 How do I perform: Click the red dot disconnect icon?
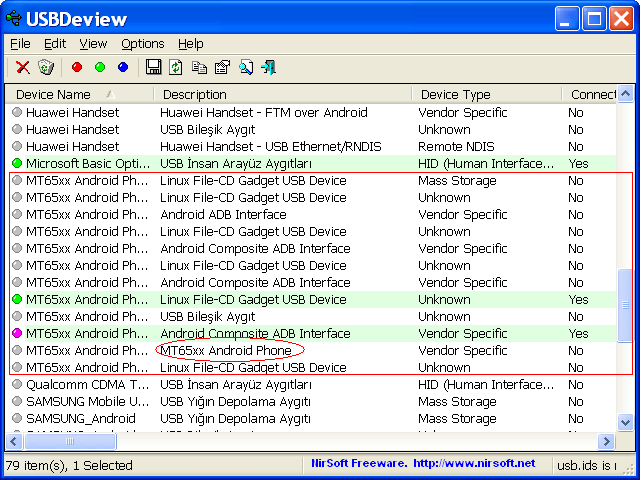coord(77,67)
